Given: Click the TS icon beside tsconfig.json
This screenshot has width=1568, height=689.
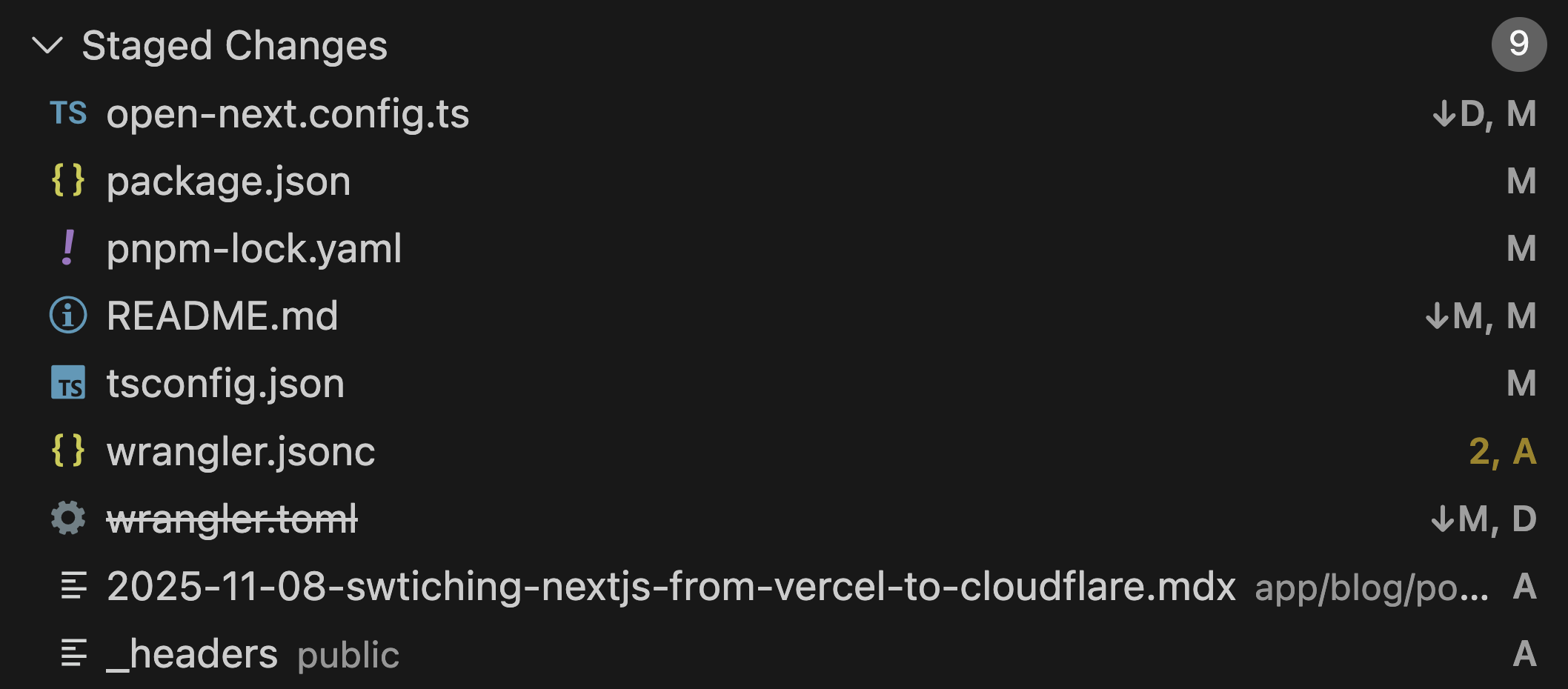Looking at the screenshot, I should [68, 383].
